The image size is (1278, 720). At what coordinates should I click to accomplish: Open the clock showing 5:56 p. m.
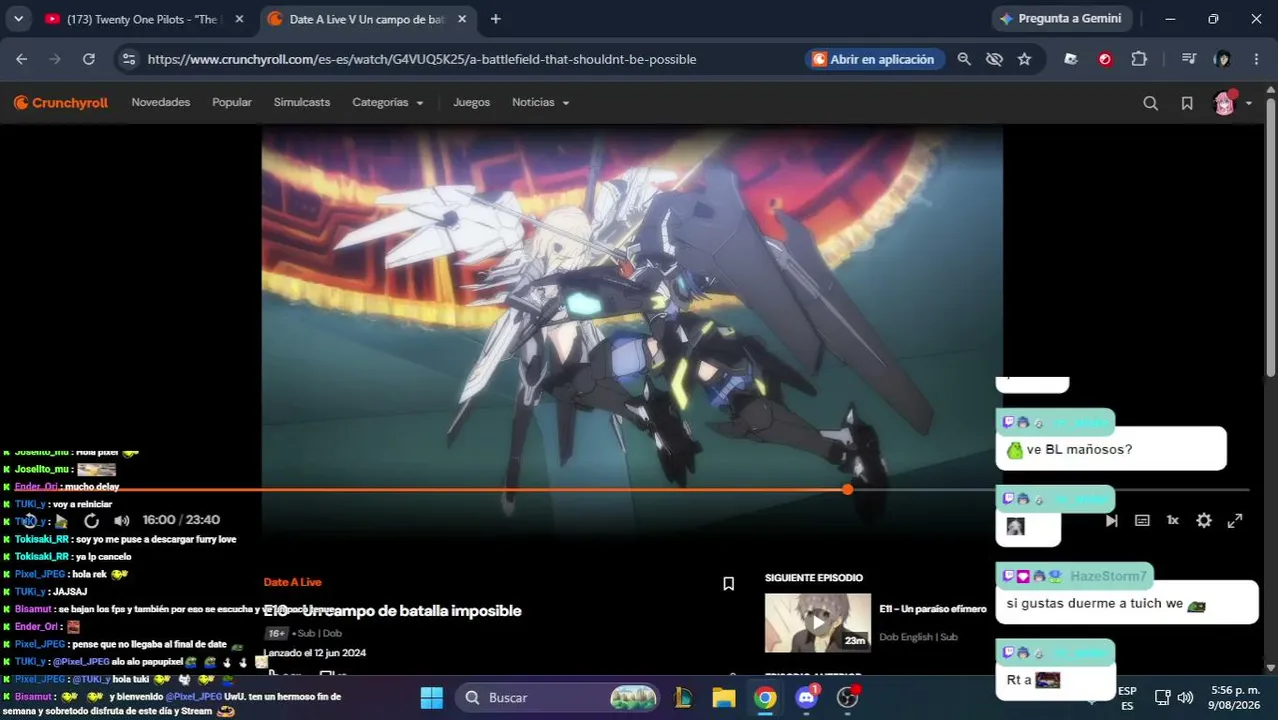[1234, 697]
